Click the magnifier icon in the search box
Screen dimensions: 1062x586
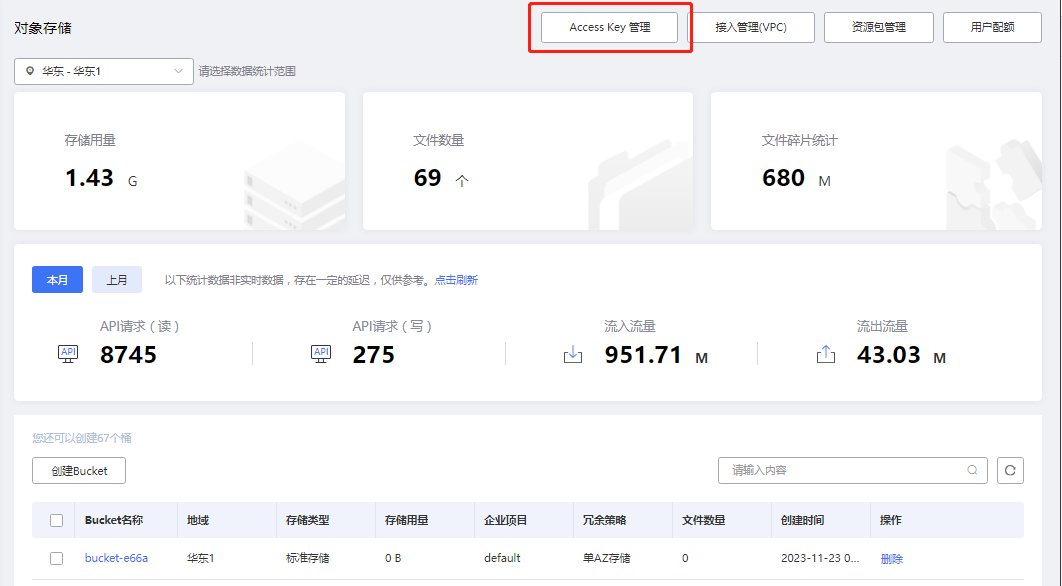[971, 470]
